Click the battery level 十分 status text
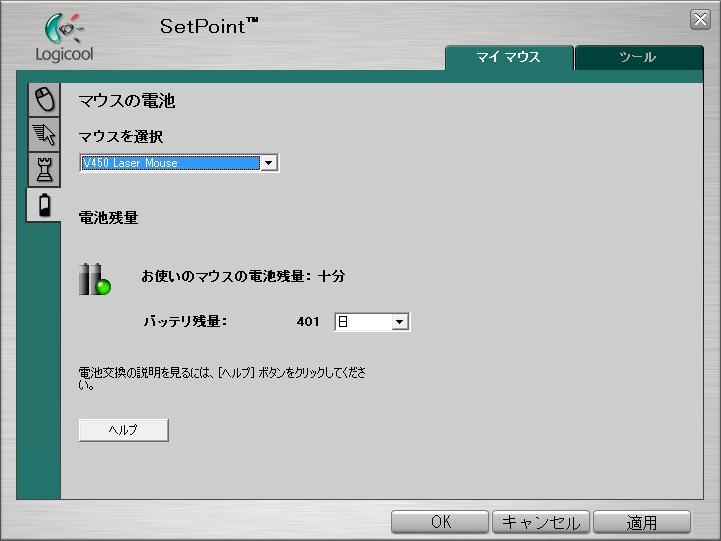The image size is (721, 541). tap(243, 276)
